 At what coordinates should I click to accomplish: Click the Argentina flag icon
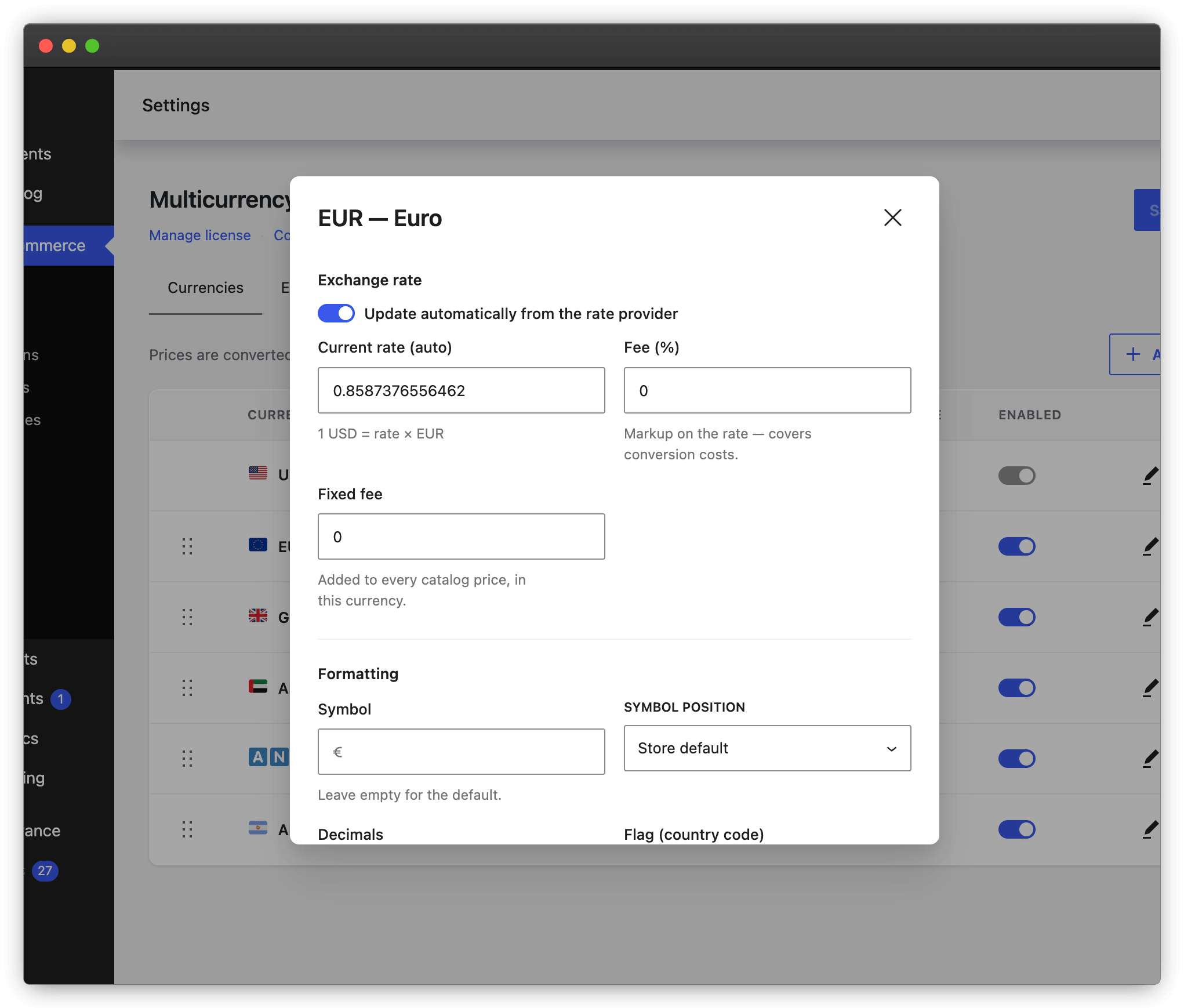click(258, 828)
